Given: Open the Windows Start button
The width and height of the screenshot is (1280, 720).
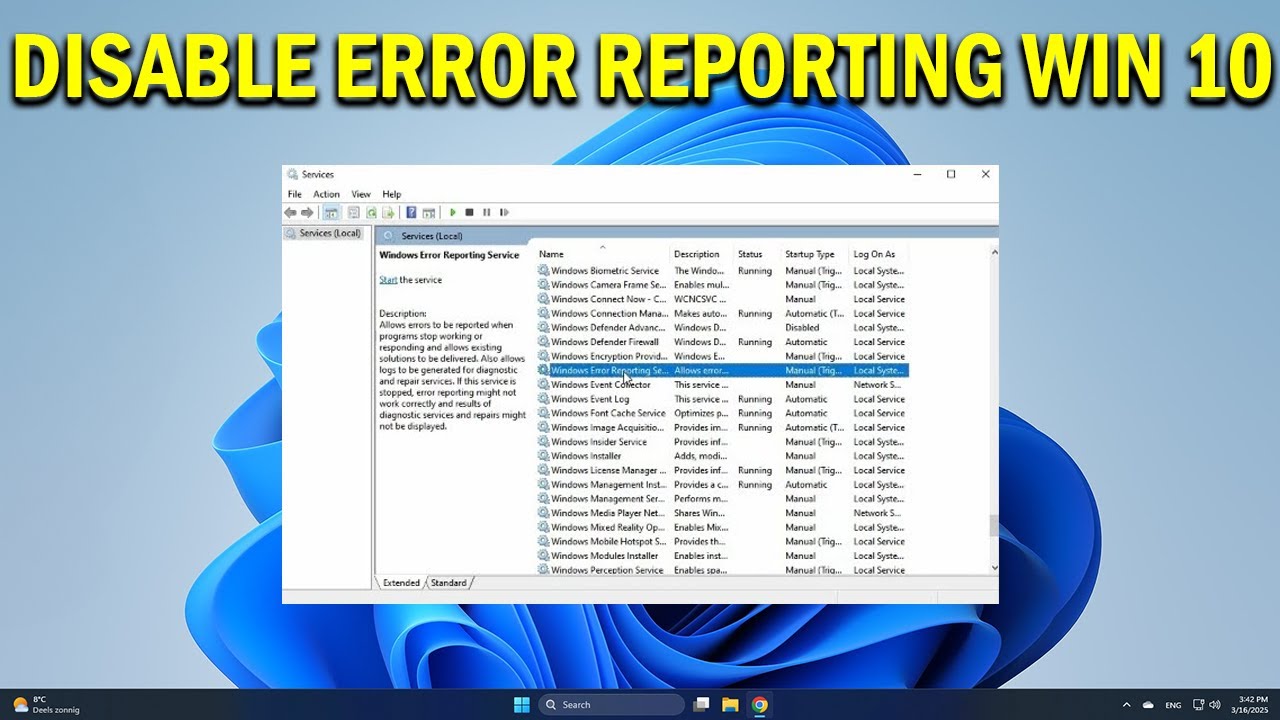Looking at the screenshot, I should point(521,704).
